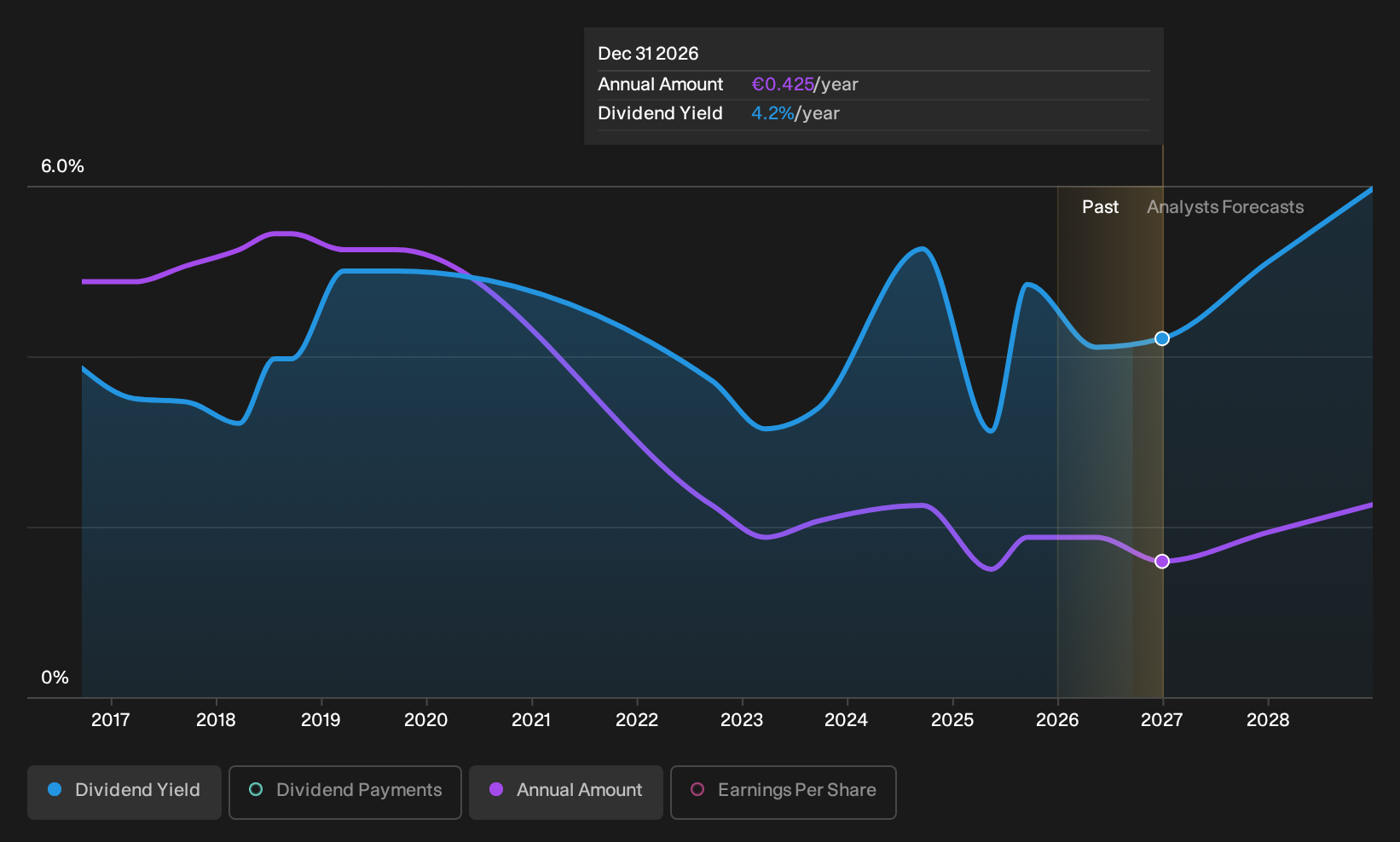Toggle the Annual Amount series
1400x842 pixels.
[x=566, y=792]
